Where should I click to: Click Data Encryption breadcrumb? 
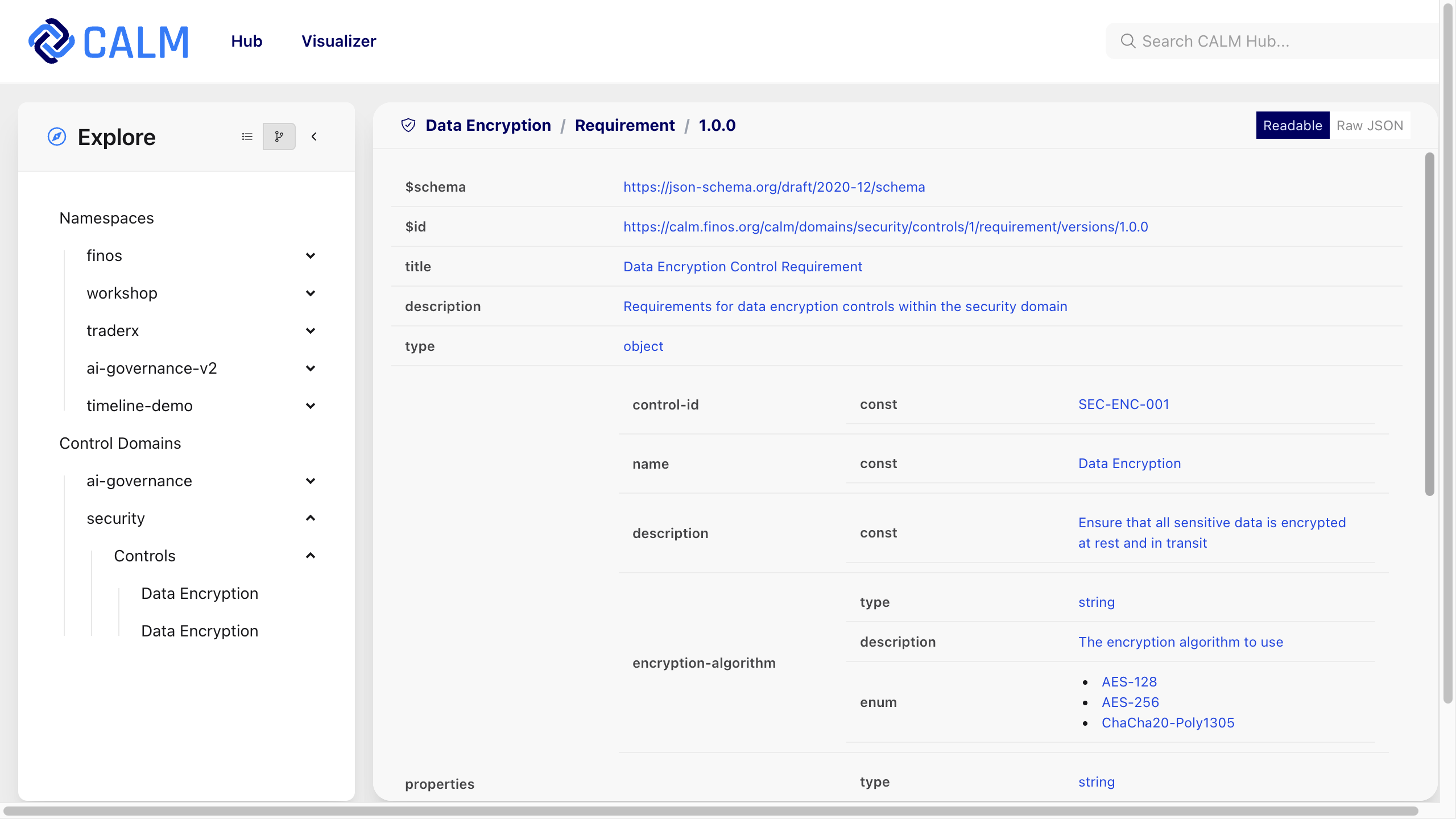click(x=488, y=125)
